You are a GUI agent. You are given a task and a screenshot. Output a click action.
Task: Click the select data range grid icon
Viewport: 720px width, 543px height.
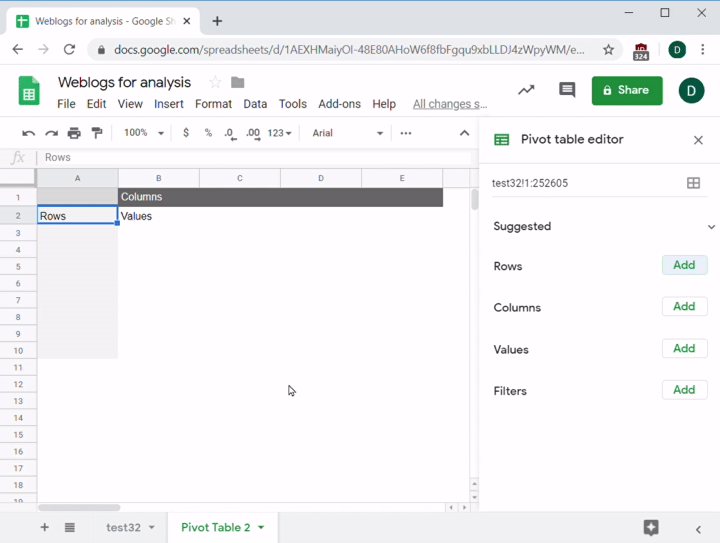(693, 183)
